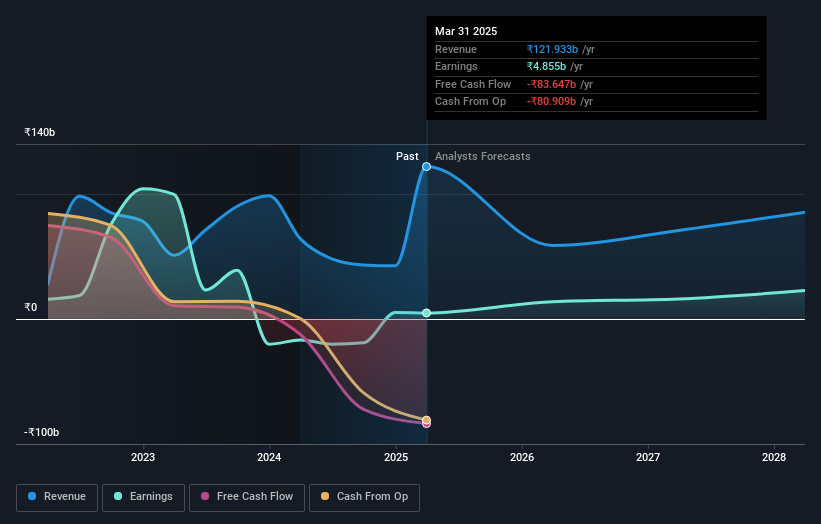This screenshot has height=524, width=821.
Task: Toggle the Earnings legend series
Action: coord(143,497)
